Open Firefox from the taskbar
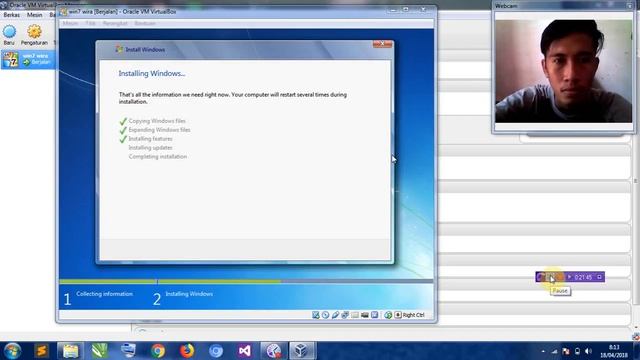Image resolution: width=640 pixels, height=360 pixels. click(x=187, y=351)
